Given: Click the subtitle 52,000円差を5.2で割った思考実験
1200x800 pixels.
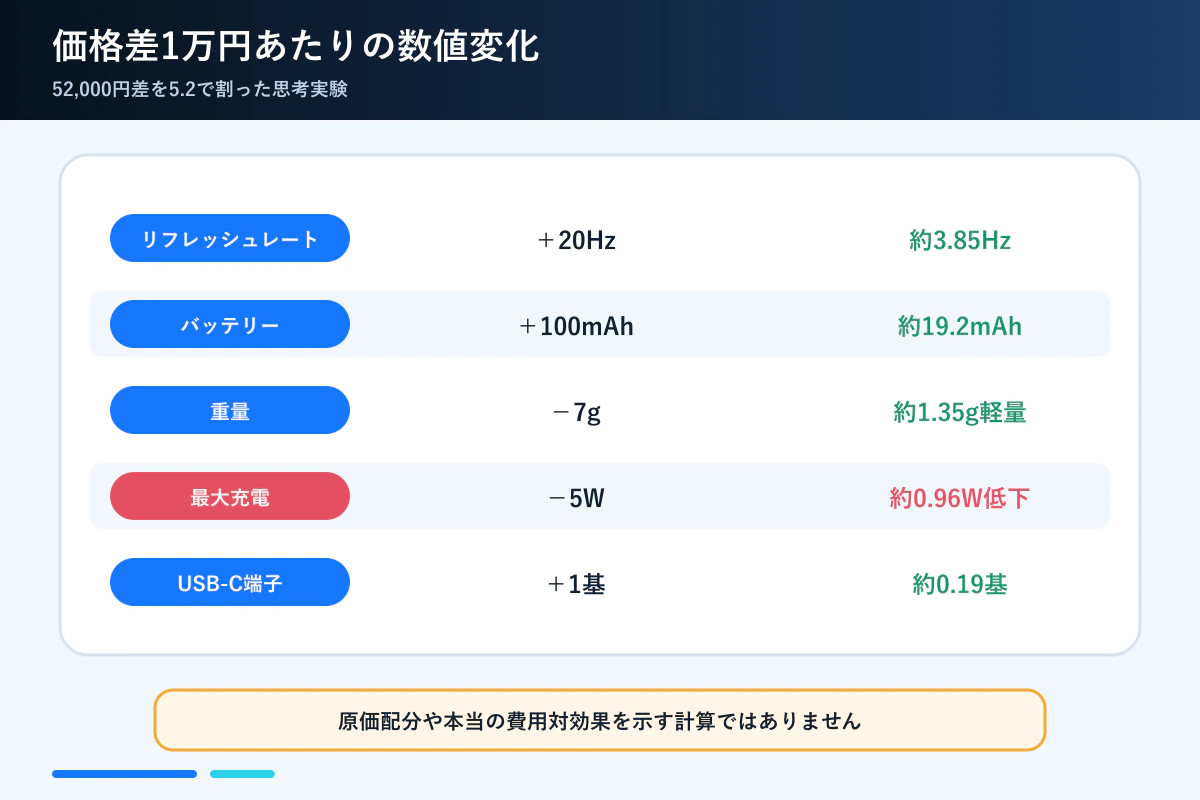Looking at the screenshot, I should pos(200,89).
